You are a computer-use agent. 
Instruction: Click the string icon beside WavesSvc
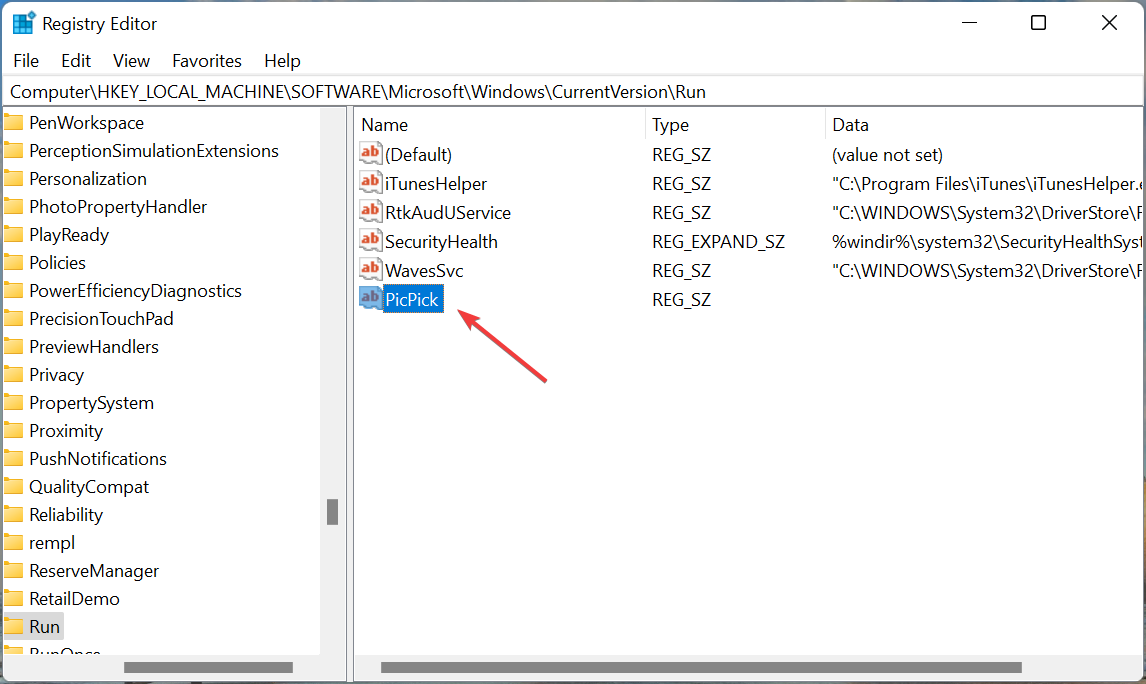pyautogui.click(x=371, y=270)
